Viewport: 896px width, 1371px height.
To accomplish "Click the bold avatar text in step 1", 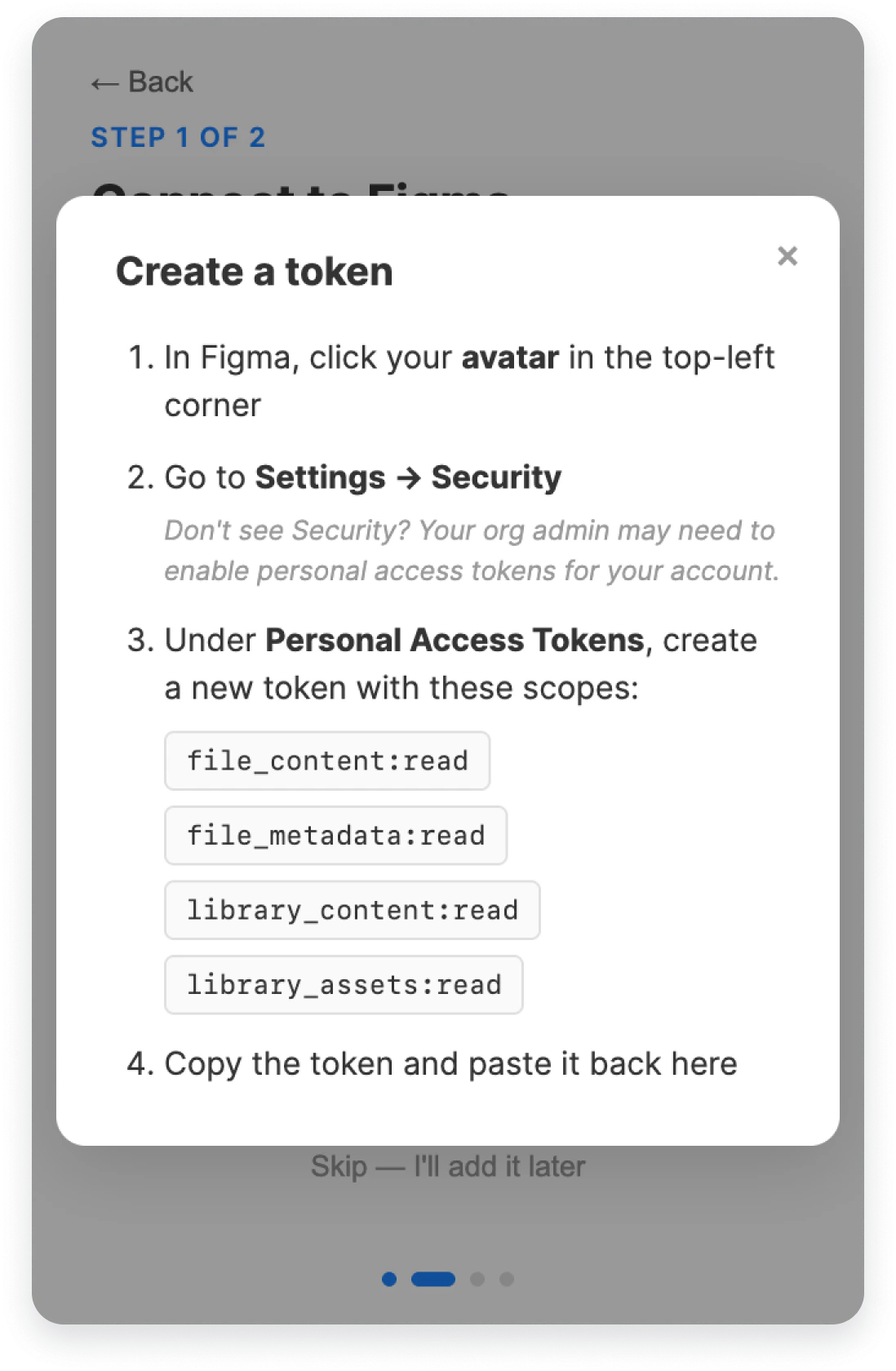I will [509, 357].
